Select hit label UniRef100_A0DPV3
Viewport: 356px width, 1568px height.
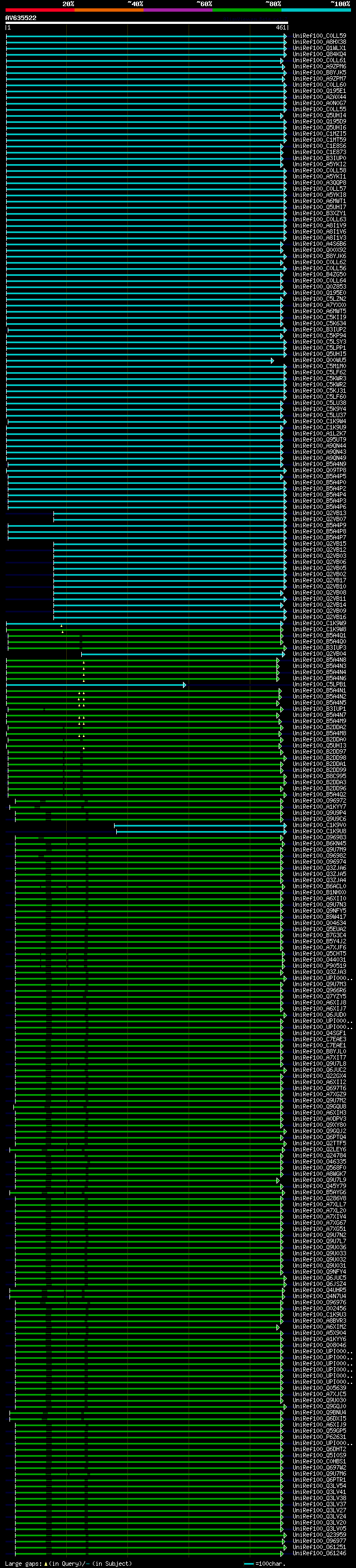(319, 1119)
